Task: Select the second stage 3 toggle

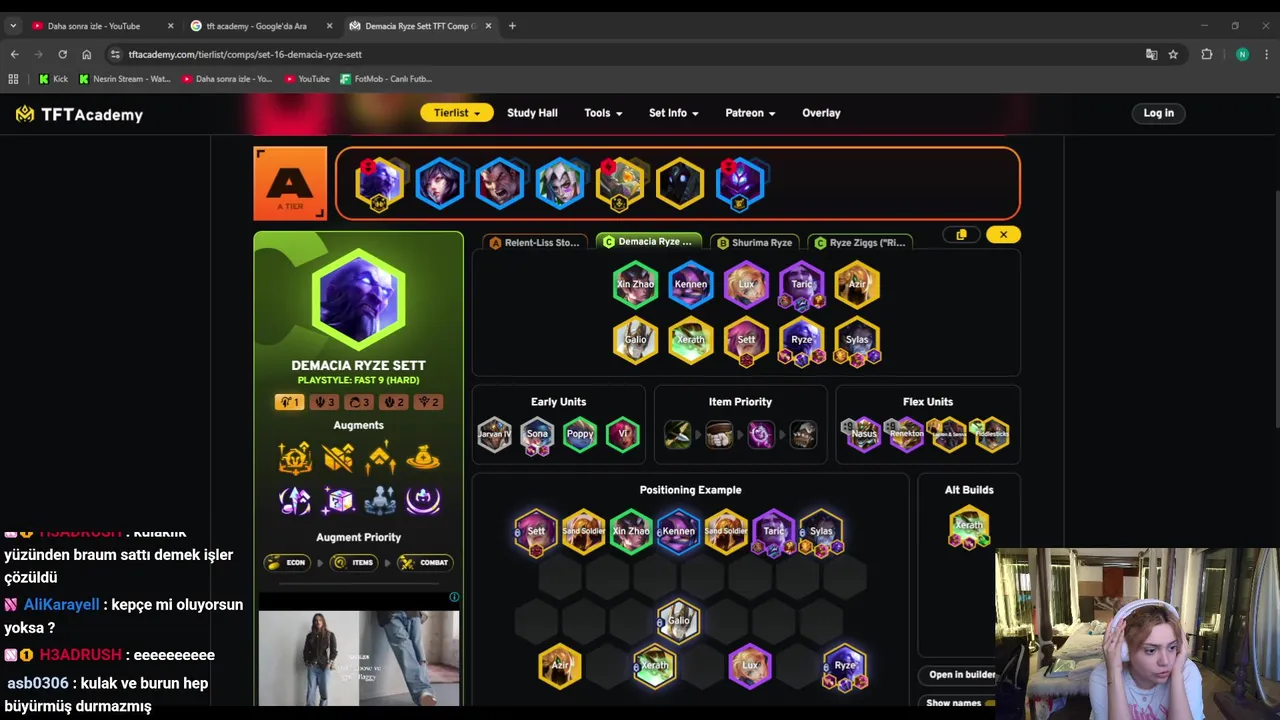Action: (x=359, y=402)
